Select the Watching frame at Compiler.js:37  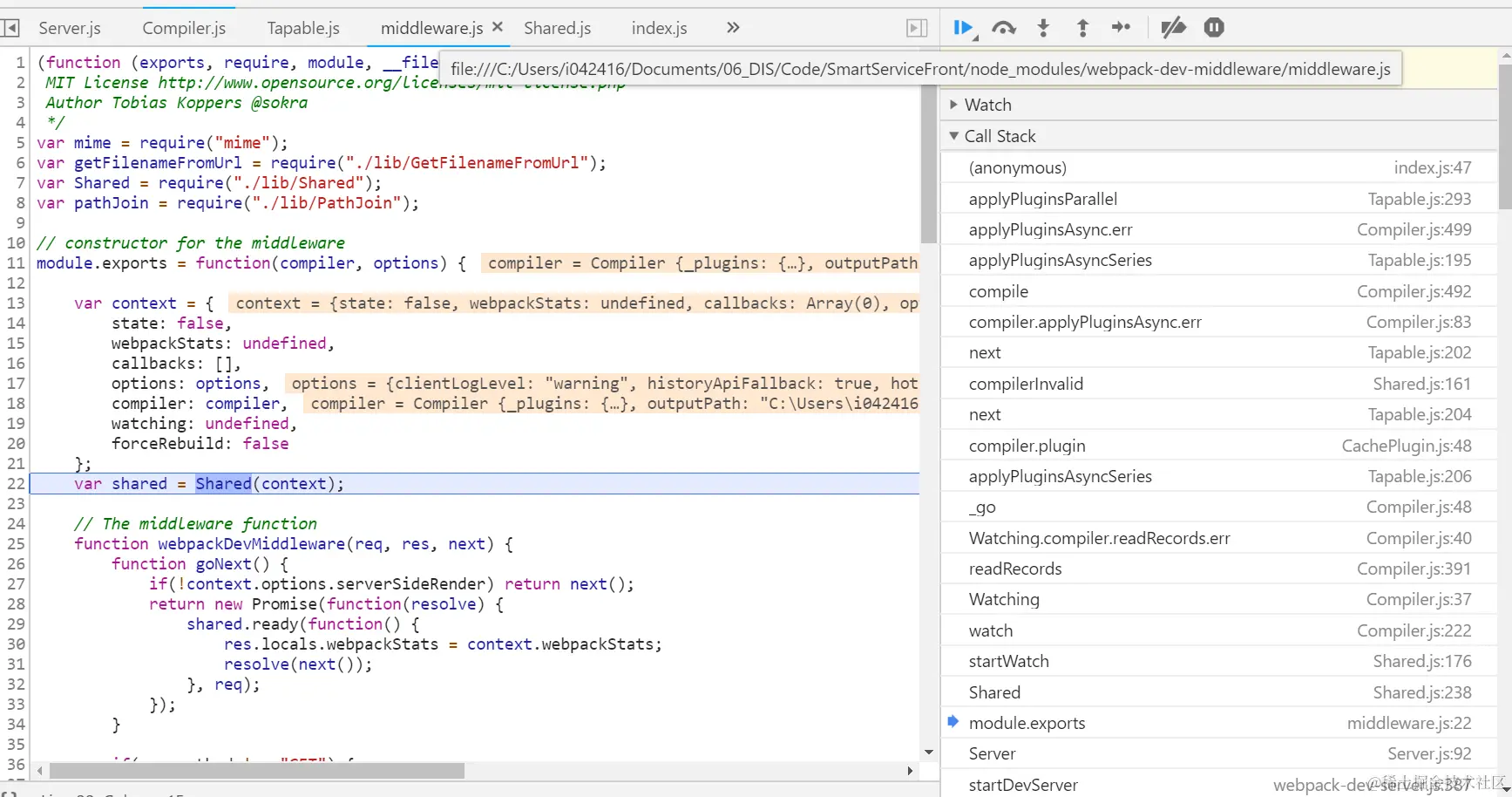tap(1219, 599)
